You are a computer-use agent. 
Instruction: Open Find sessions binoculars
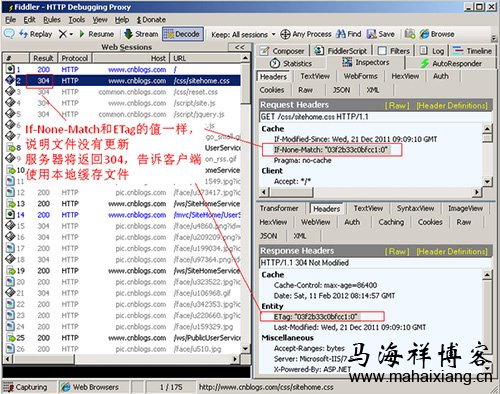click(x=348, y=34)
